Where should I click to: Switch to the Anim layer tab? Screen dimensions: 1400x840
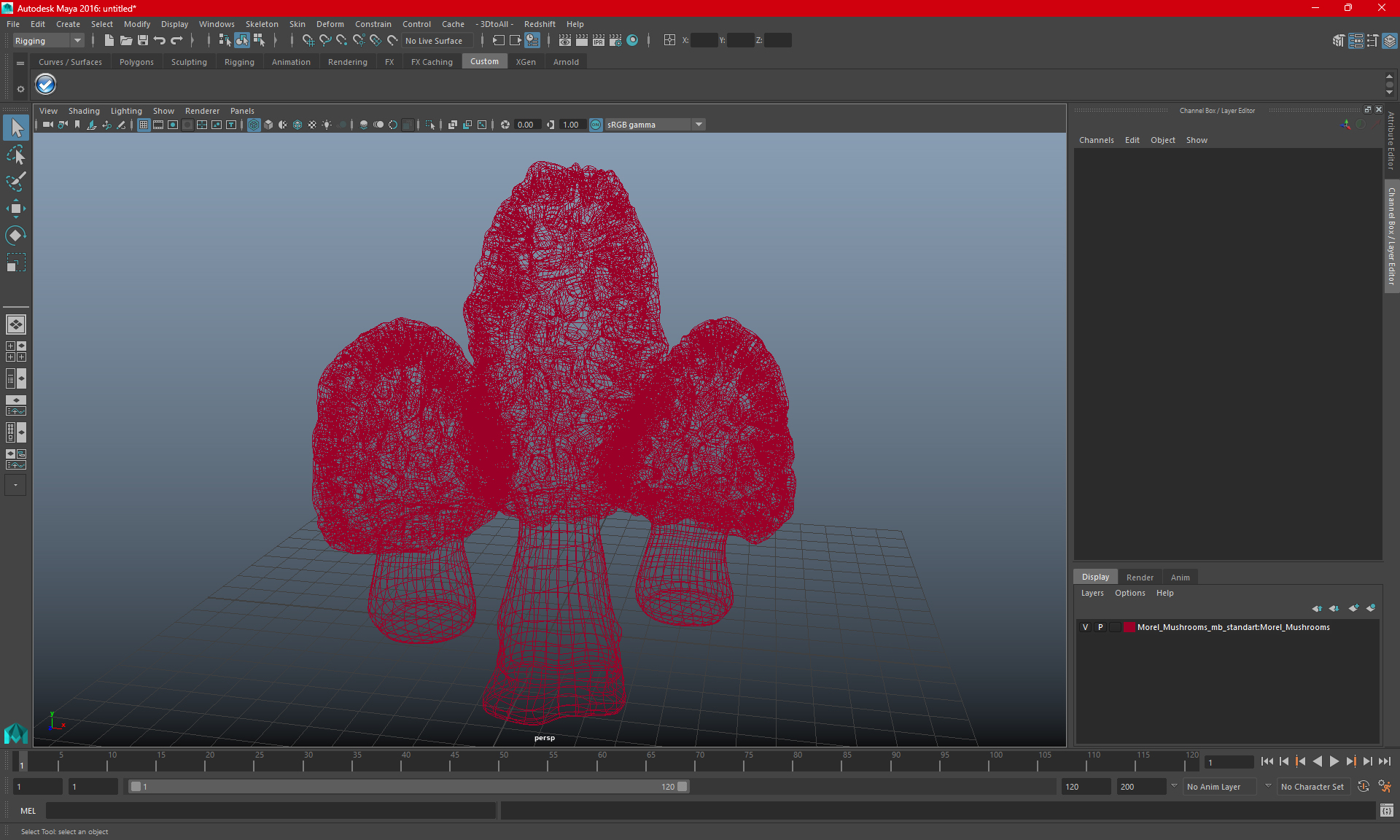click(1180, 577)
